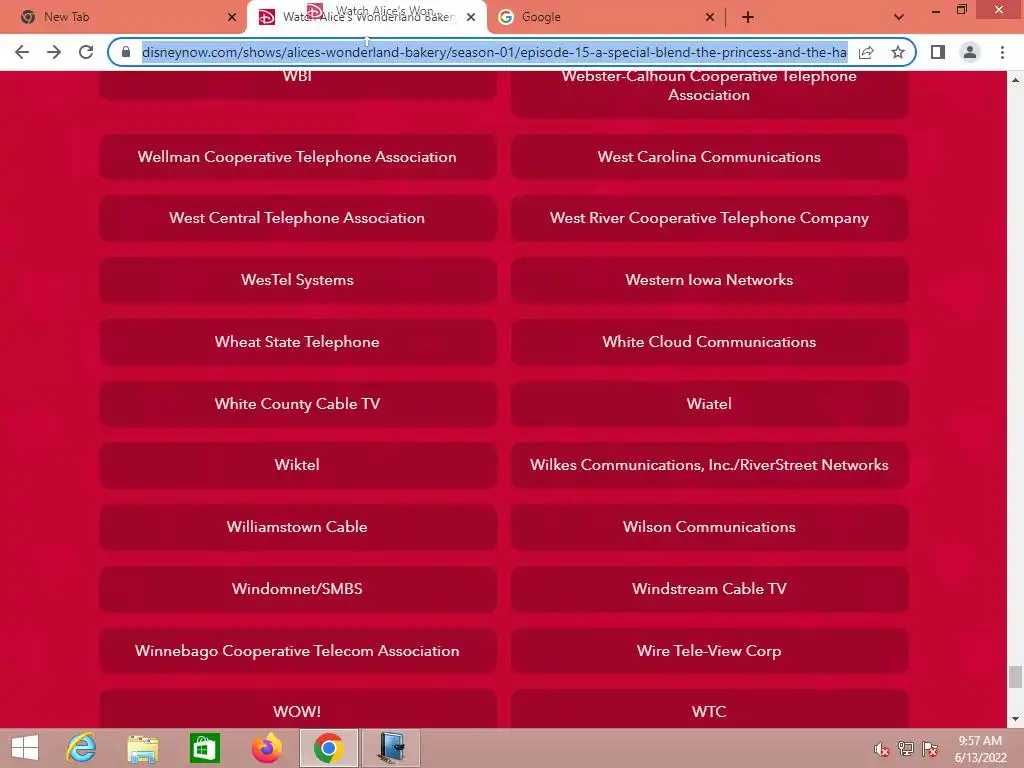
Task: Choose West Carolina Communications
Action: click(x=709, y=157)
